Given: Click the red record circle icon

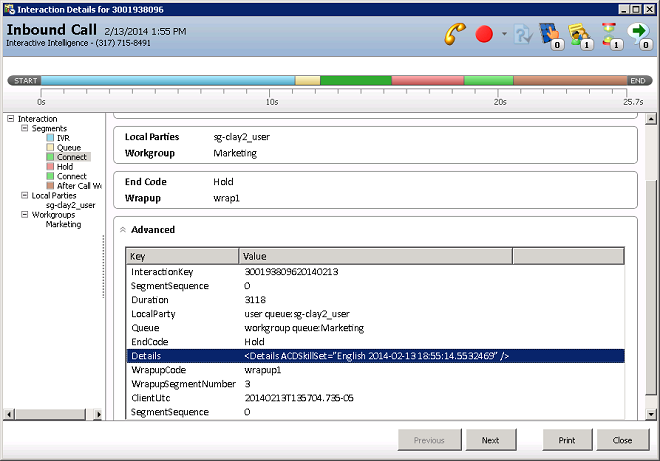Looking at the screenshot, I should [484, 34].
